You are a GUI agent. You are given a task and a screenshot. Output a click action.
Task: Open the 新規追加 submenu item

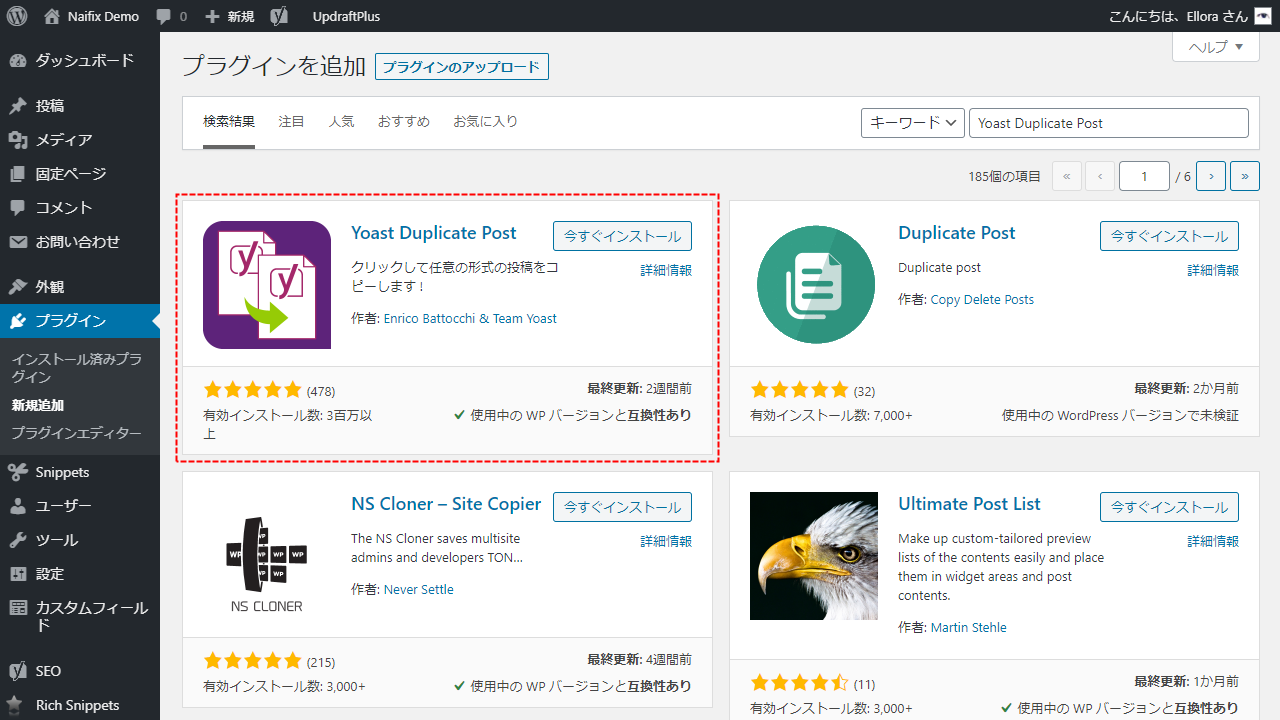[x=37, y=405]
